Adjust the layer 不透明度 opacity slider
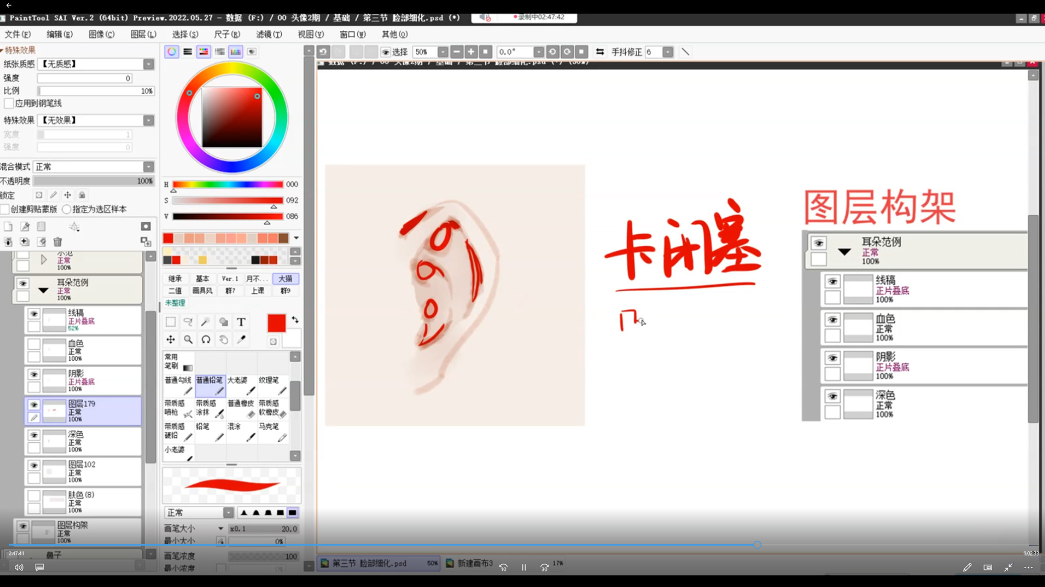This screenshot has height=587, width=1045. (94, 181)
